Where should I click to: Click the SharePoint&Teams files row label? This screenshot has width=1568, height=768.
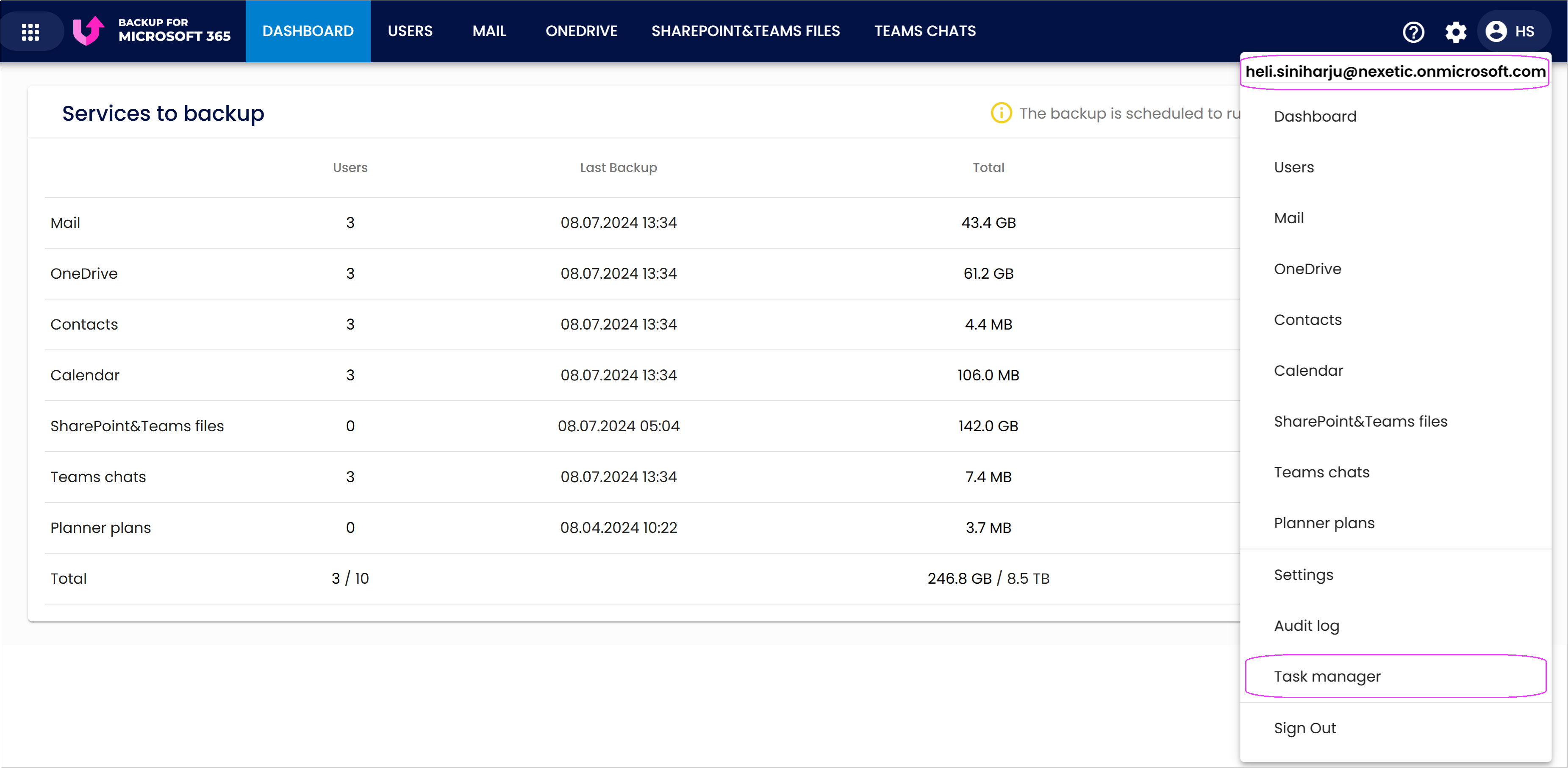[137, 426]
